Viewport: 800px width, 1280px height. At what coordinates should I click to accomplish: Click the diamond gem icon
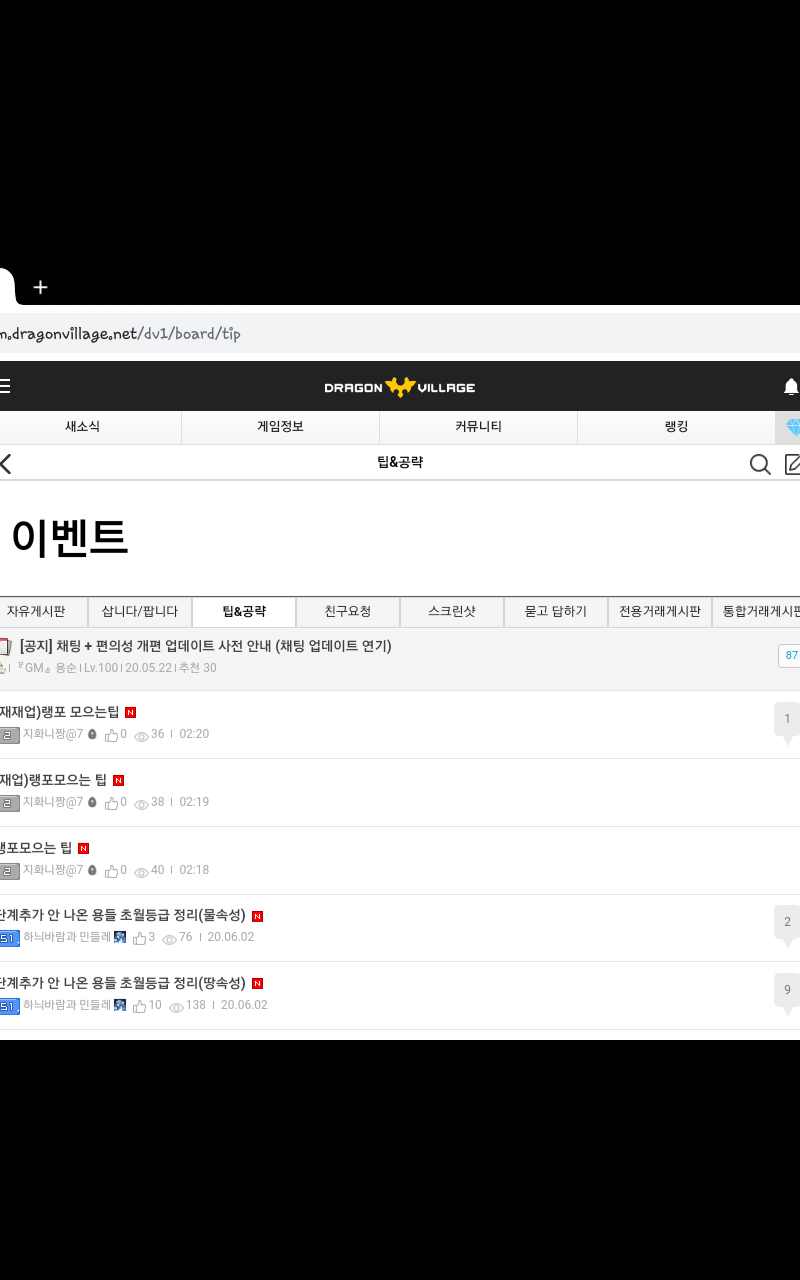click(792, 427)
